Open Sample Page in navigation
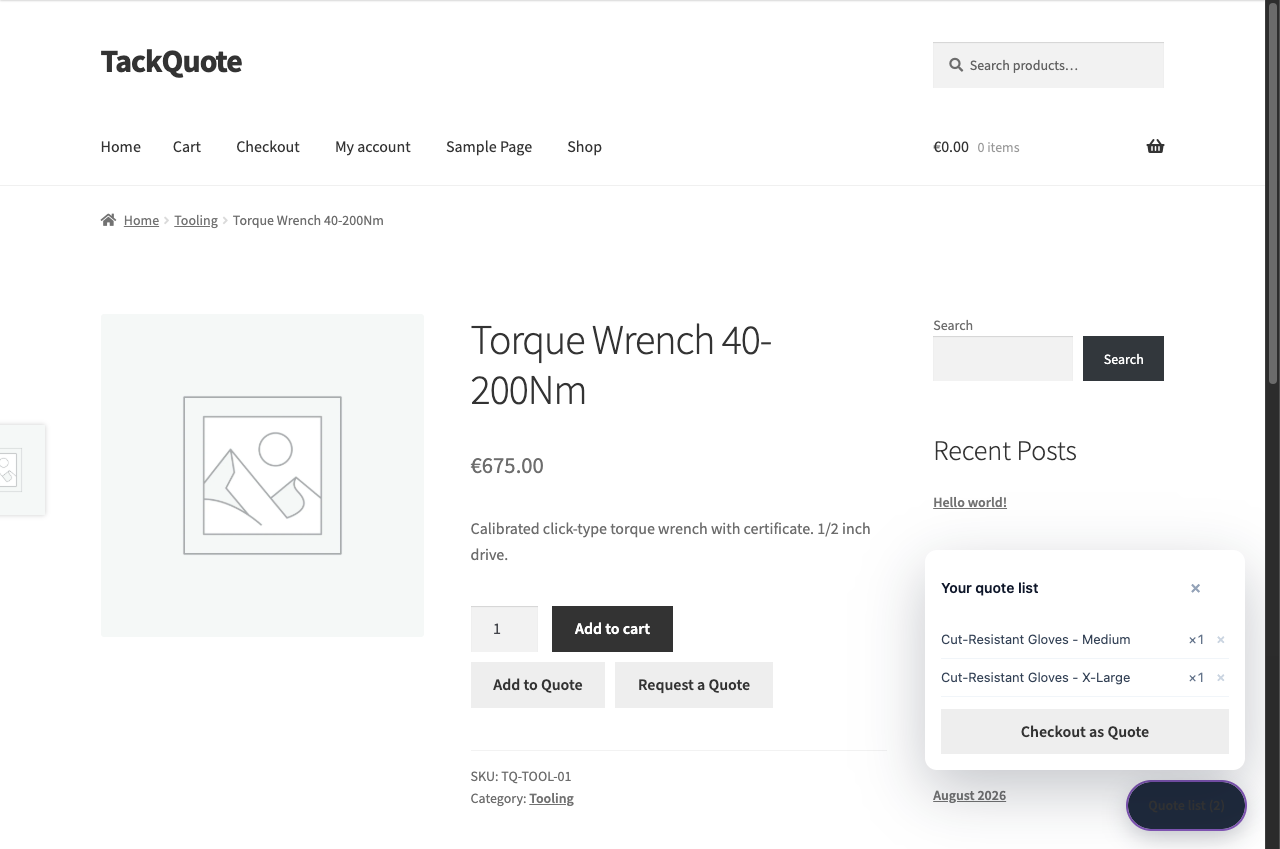Viewport: 1280px width, 849px height. pos(489,147)
